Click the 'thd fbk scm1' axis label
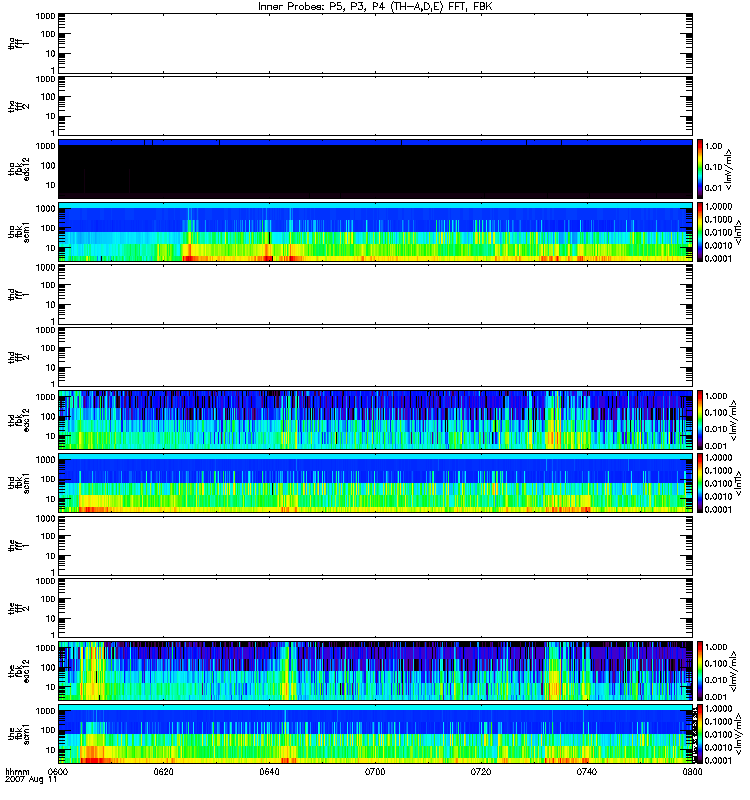The width and height of the screenshot is (750, 800). click(18, 483)
